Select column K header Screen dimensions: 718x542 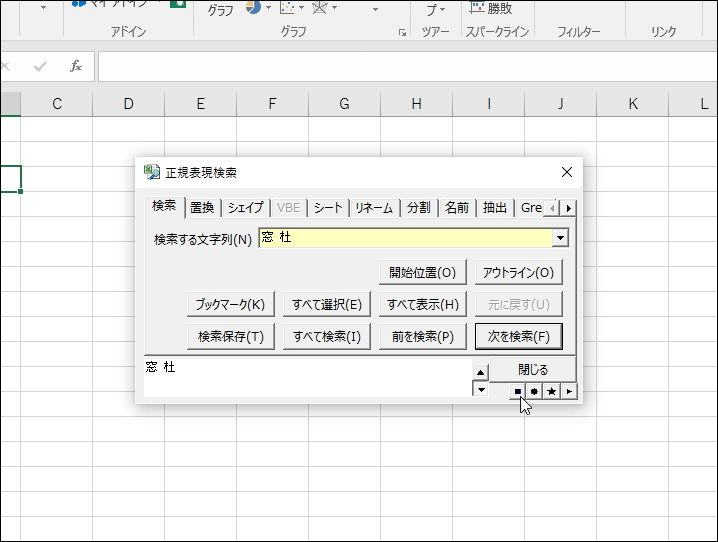tap(633, 104)
